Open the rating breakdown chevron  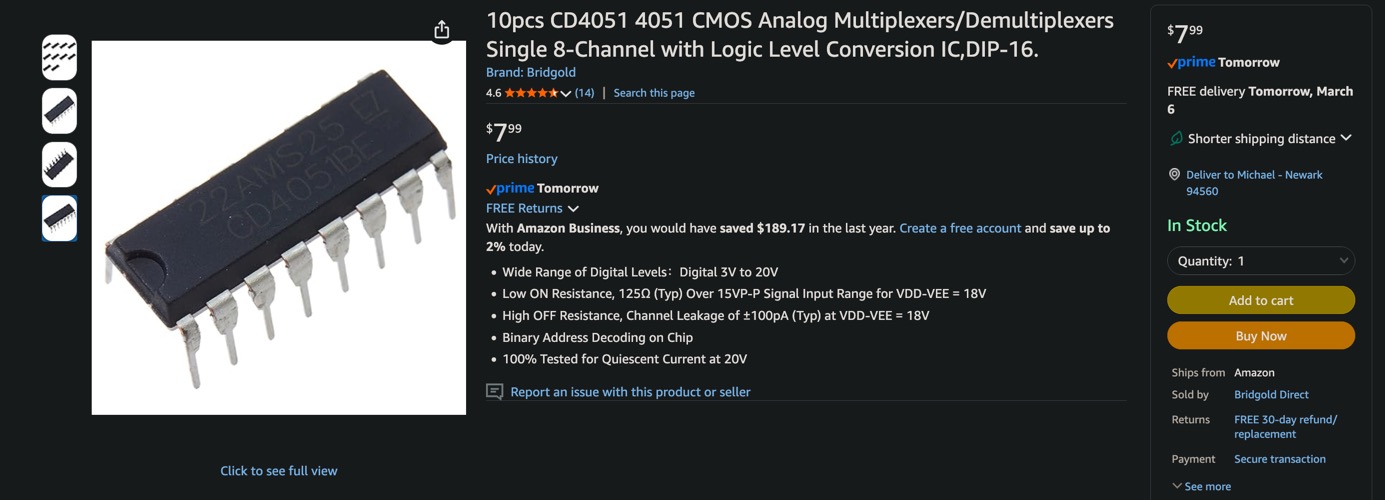tap(566, 94)
